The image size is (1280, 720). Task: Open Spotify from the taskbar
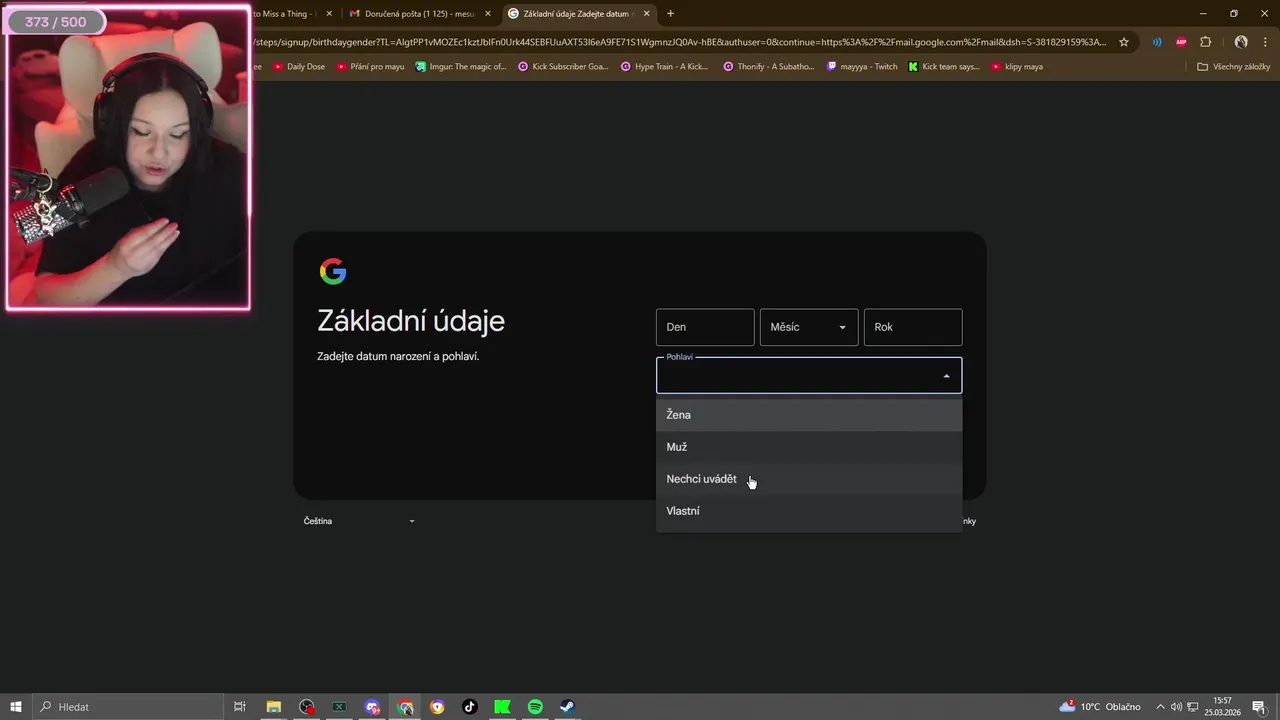coord(535,707)
